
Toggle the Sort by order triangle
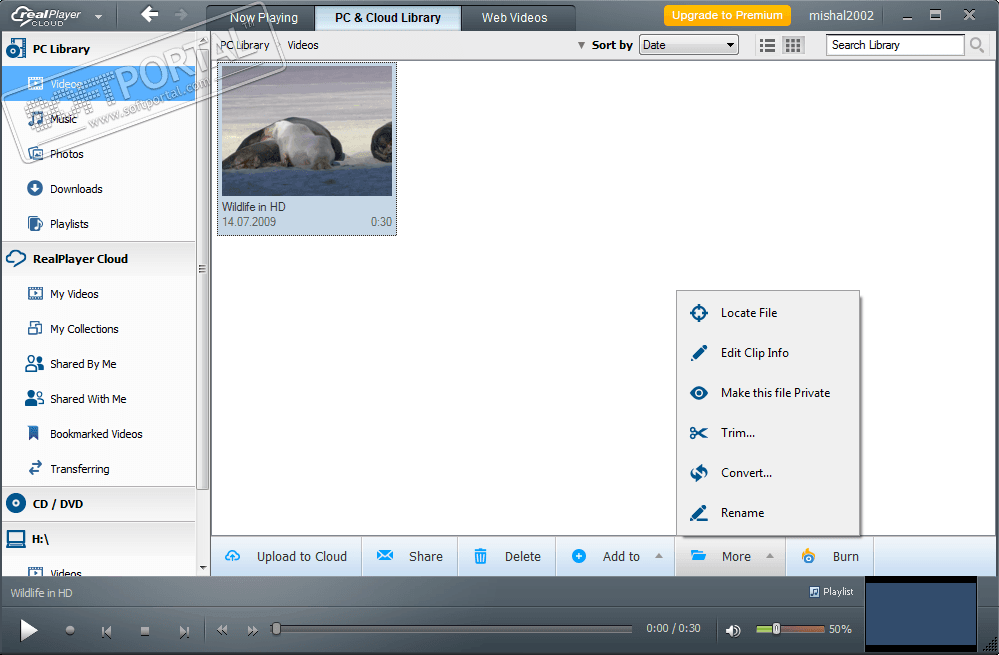click(x=581, y=45)
